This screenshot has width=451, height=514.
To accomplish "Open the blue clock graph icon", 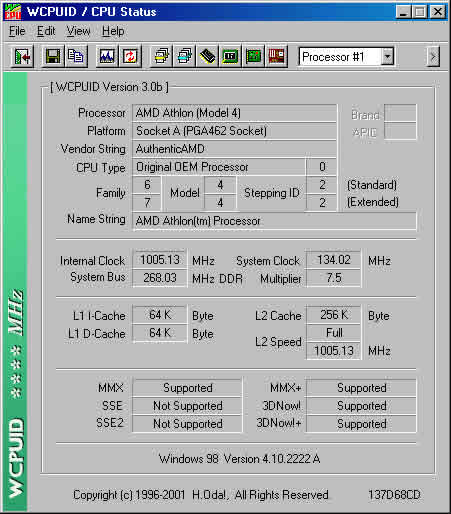I will (107, 57).
